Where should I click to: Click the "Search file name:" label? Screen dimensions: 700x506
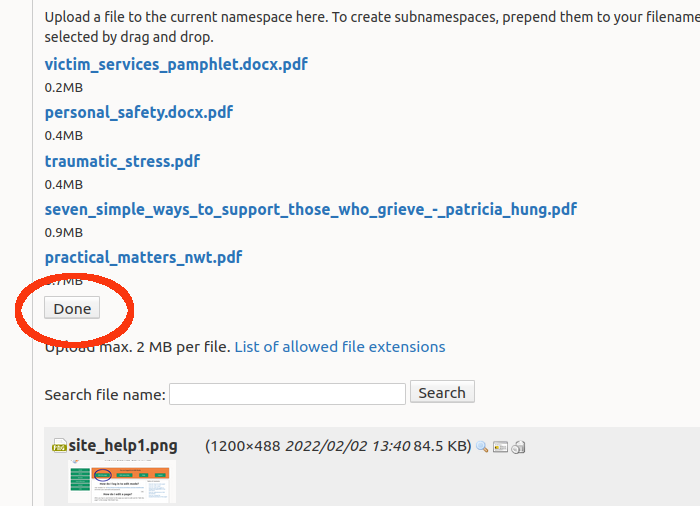click(105, 394)
